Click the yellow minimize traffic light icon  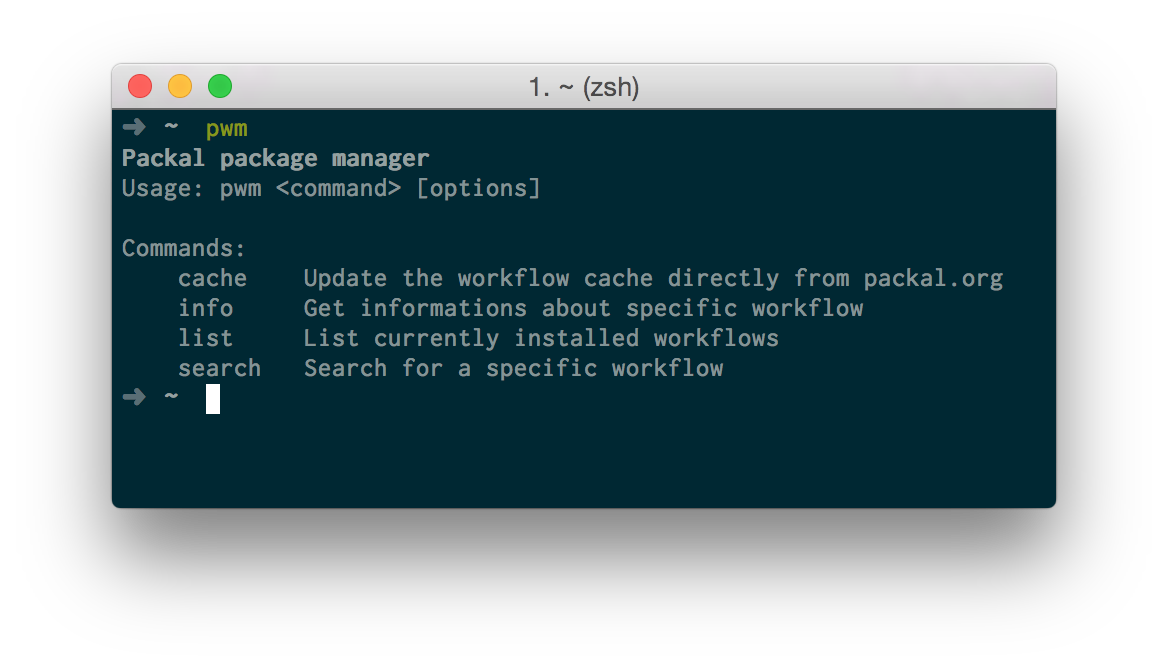[x=180, y=86]
